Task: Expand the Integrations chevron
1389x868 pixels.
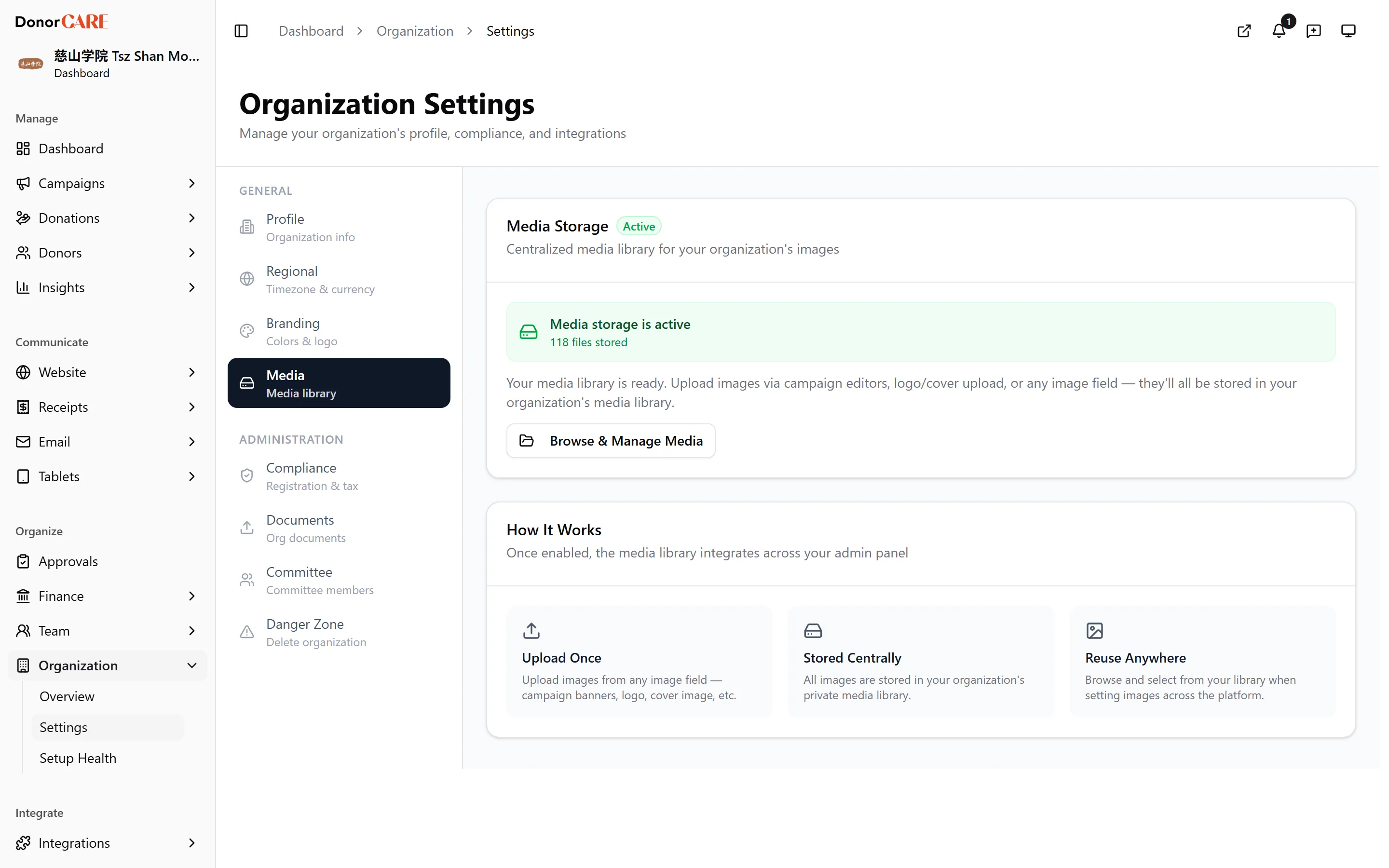Action: coord(191,843)
